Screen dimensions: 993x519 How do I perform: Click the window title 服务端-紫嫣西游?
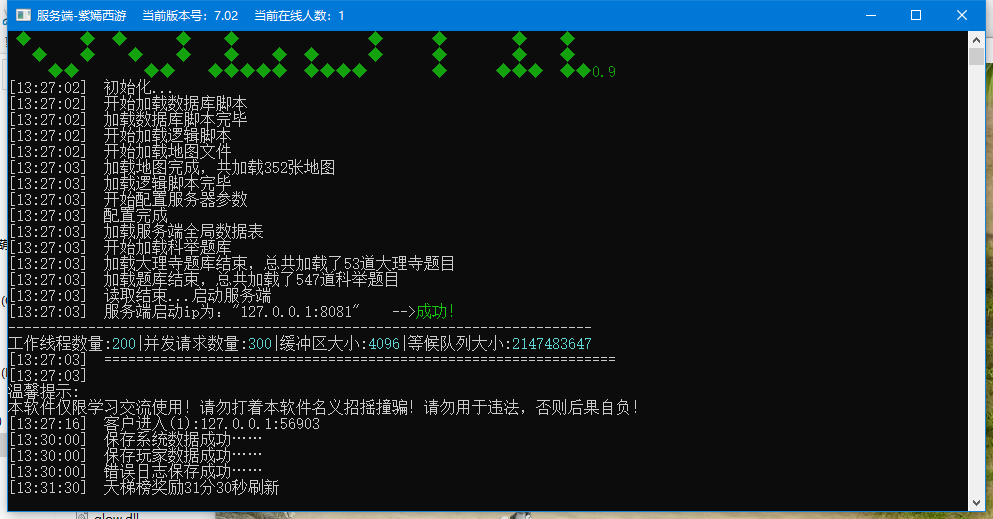coord(82,16)
